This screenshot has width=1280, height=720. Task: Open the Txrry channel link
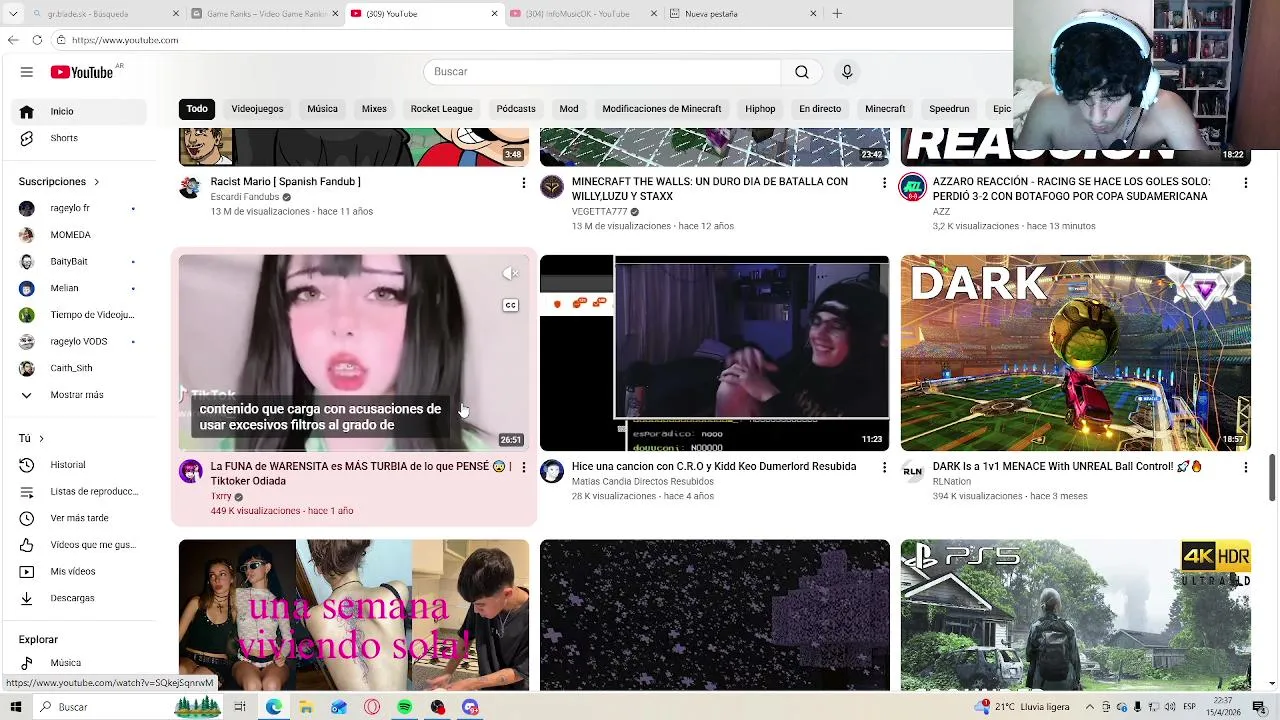pos(221,496)
